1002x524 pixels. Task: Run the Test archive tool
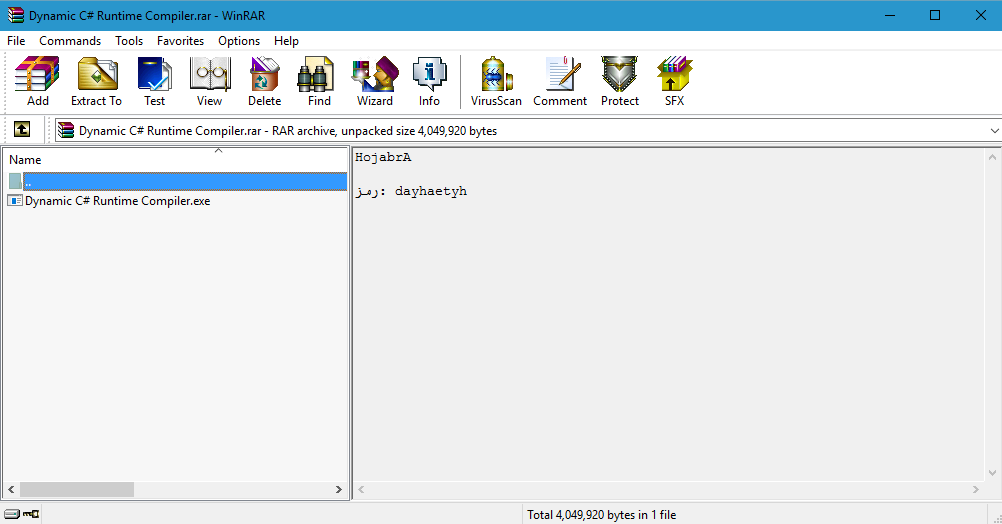154,80
